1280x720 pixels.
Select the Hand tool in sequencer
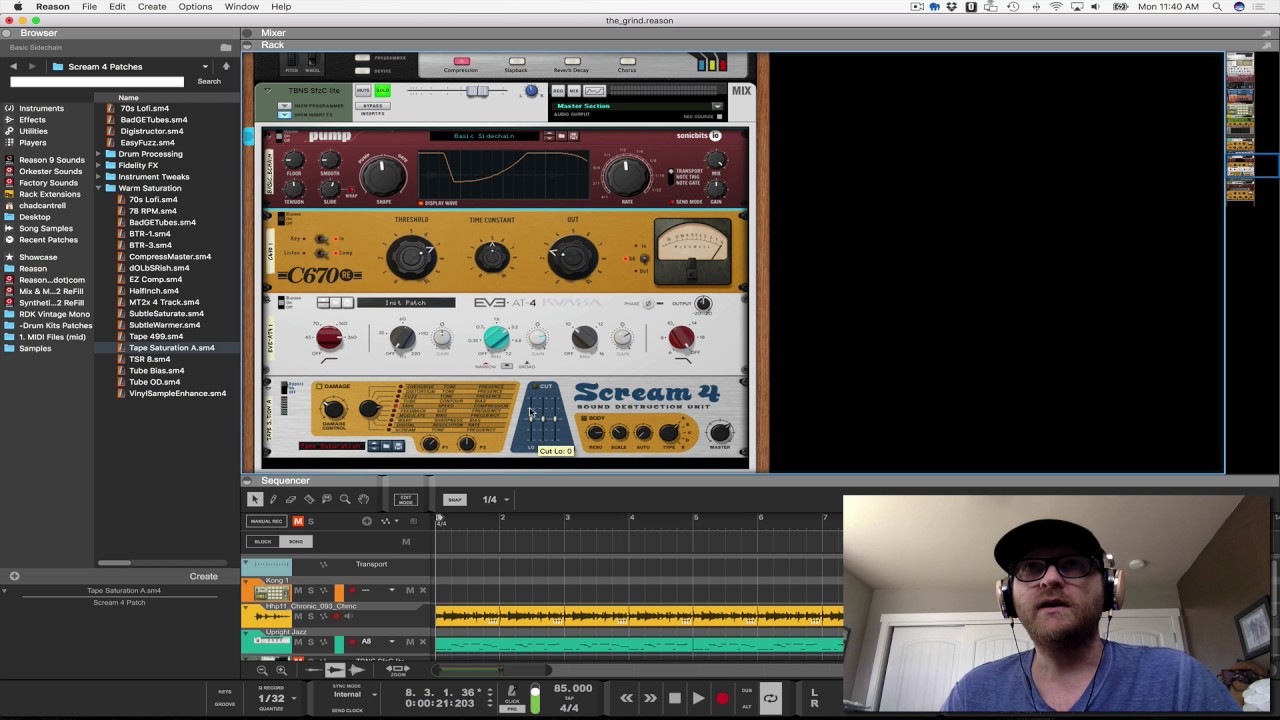coord(363,499)
